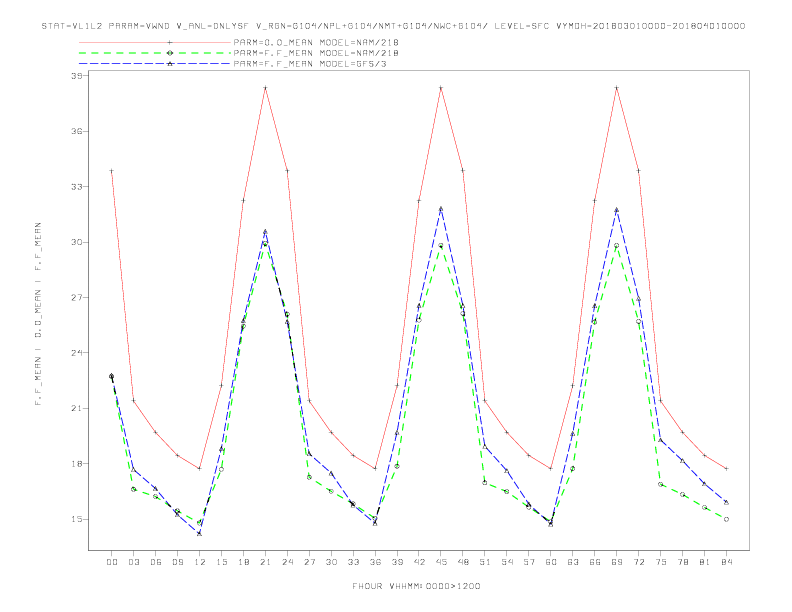Select legend entry PARM=O.O_MEAN MODEL=NAM/218

316,42
